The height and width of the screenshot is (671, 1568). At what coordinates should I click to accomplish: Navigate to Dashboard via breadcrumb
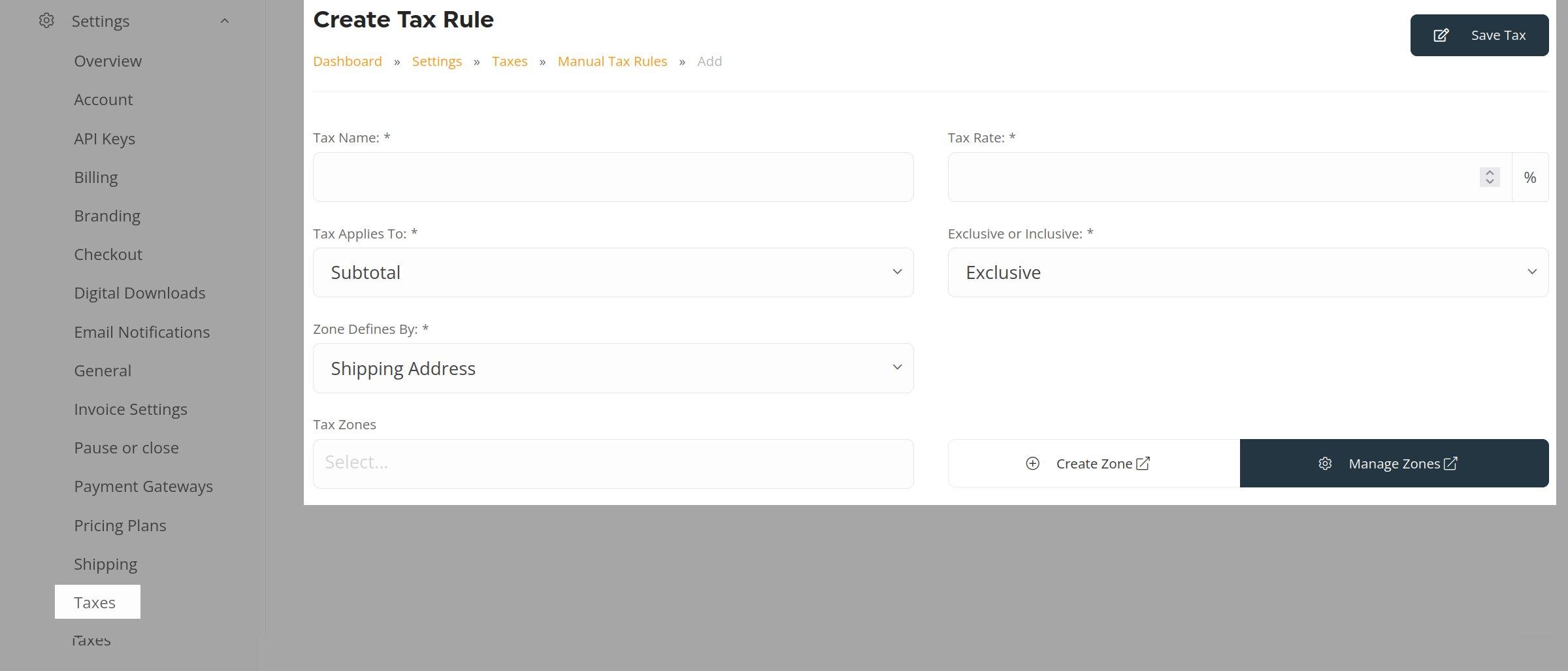[x=347, y=61]
